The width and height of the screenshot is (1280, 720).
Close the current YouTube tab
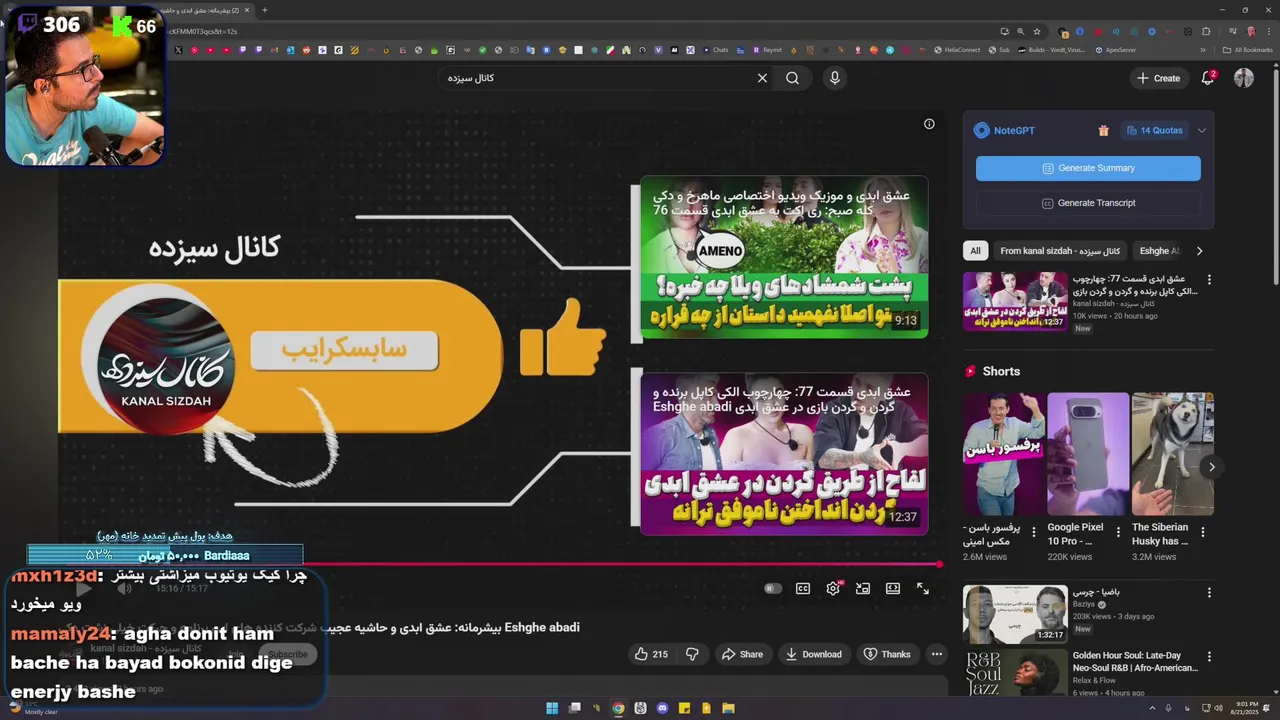click(247, 10)
